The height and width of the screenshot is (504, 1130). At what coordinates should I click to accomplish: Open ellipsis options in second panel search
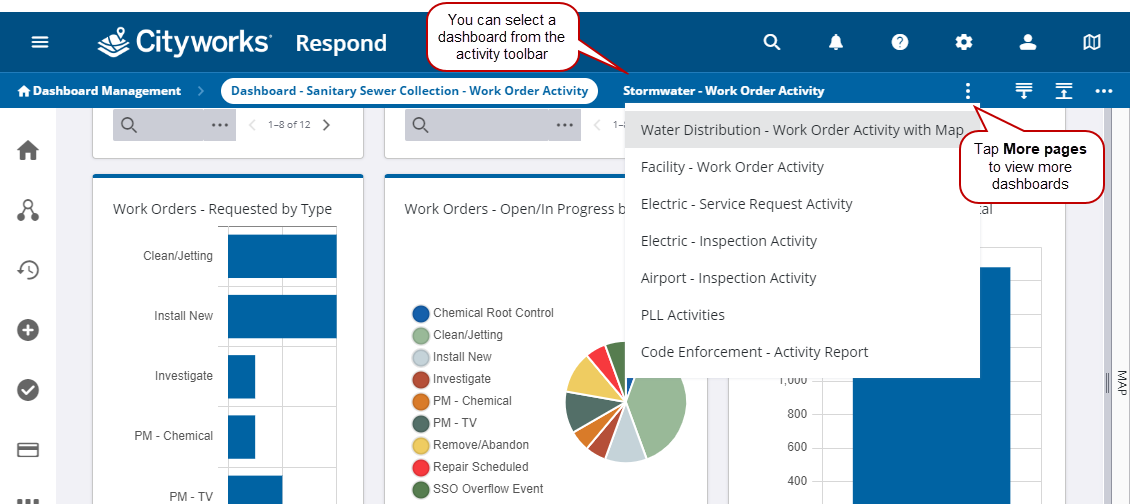coord(564,125)
